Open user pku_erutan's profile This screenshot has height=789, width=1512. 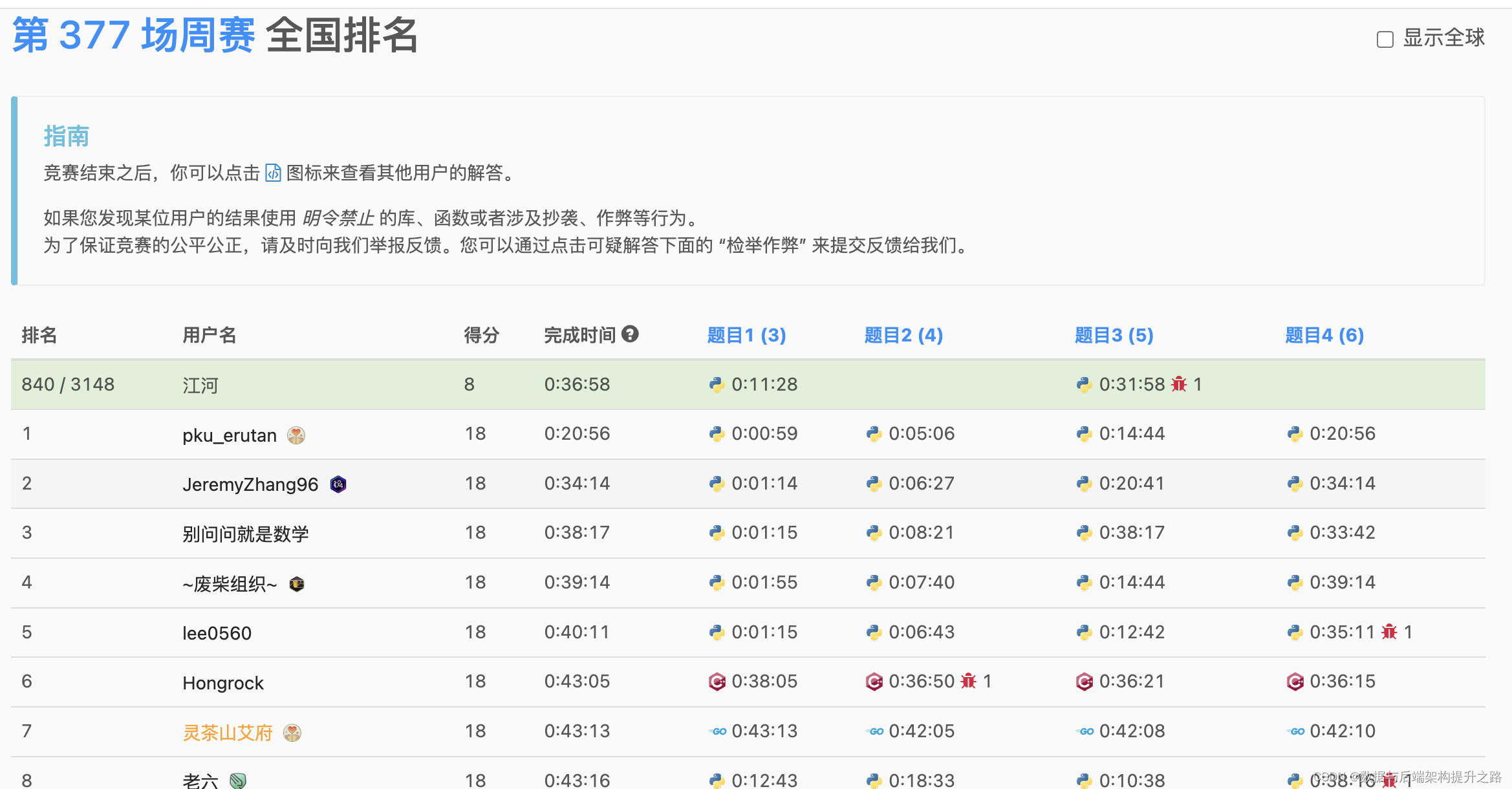tap(230, 435)
